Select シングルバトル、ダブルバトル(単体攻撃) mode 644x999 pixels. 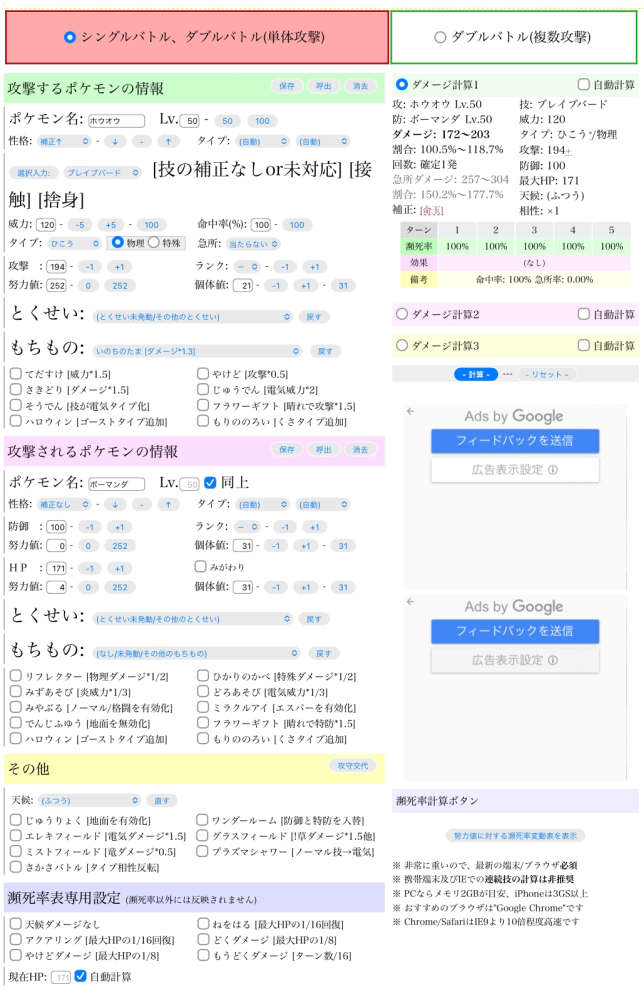(70, 38)
